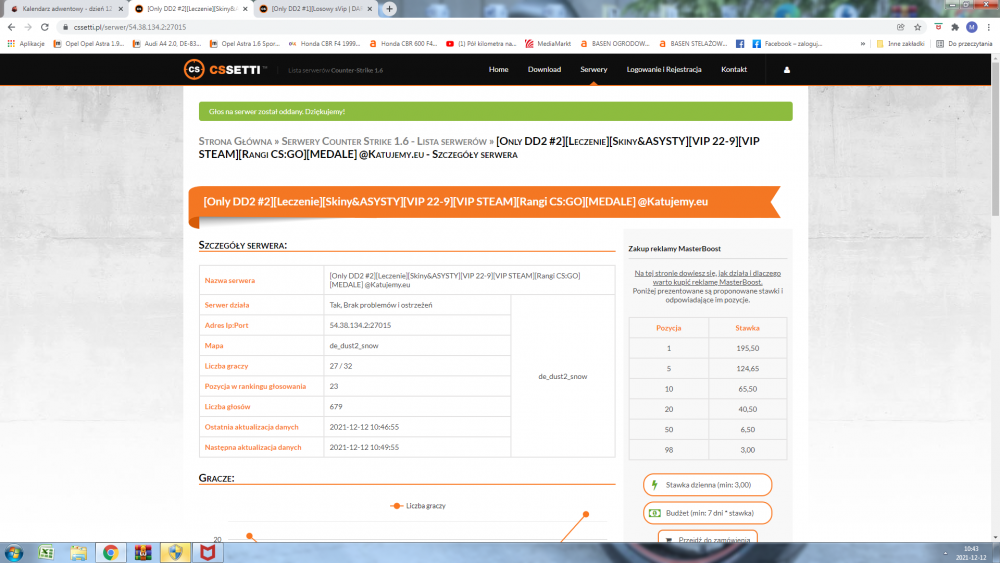The width and height of the screenshot is (1000, 563).
Task: Close the Kalendarz adwentowy tab
Action: point(121,9)
